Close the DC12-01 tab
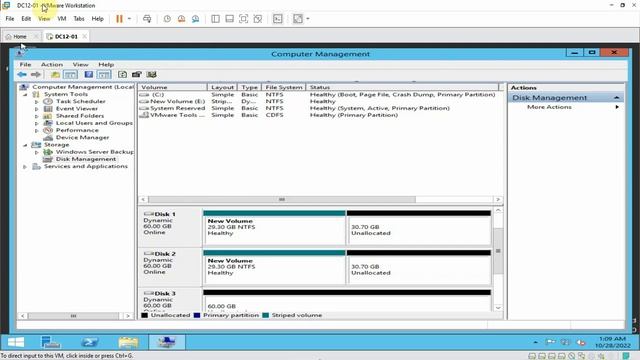 click(84, 36)
